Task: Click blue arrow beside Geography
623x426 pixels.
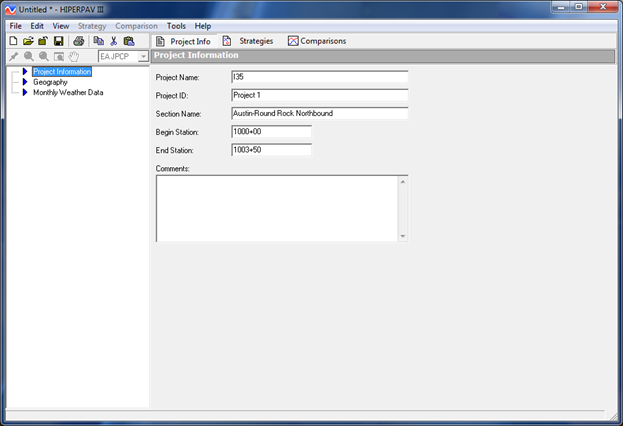Action: click(25, 82)
